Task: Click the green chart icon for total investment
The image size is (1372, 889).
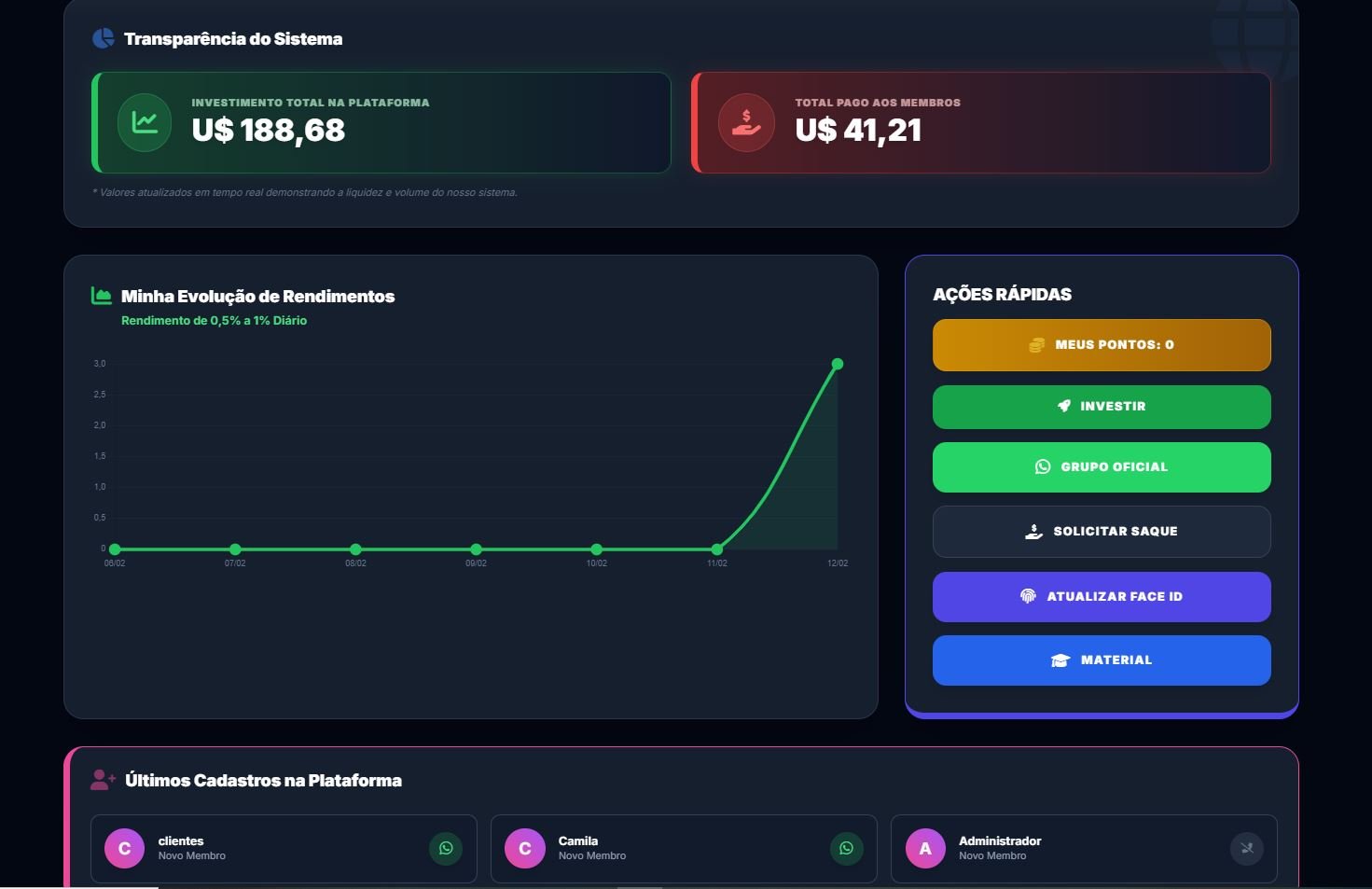Action: (145, 122)
